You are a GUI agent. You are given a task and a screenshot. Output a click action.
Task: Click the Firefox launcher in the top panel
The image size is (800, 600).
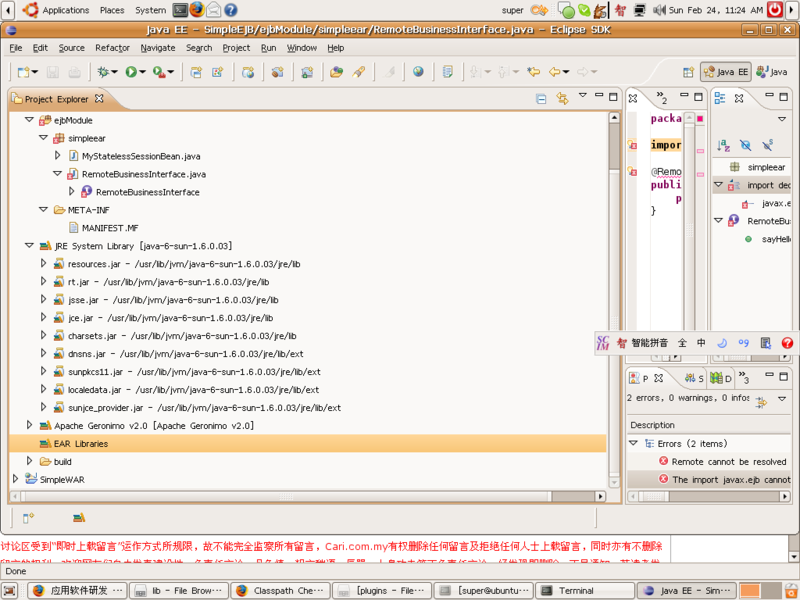pyautogui.click(x=197, y=10)
